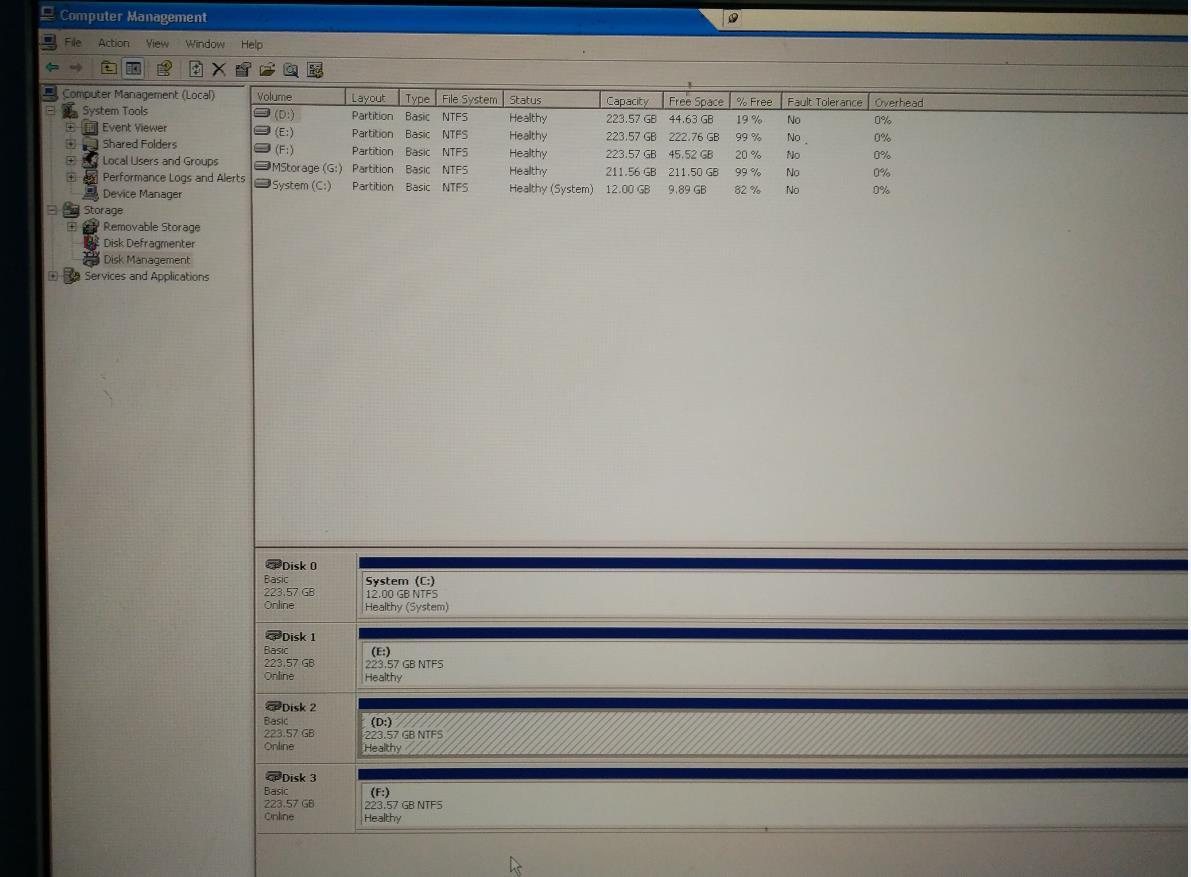Open the View menu
Screen dimensions: 1191x877
click(157, 43)
